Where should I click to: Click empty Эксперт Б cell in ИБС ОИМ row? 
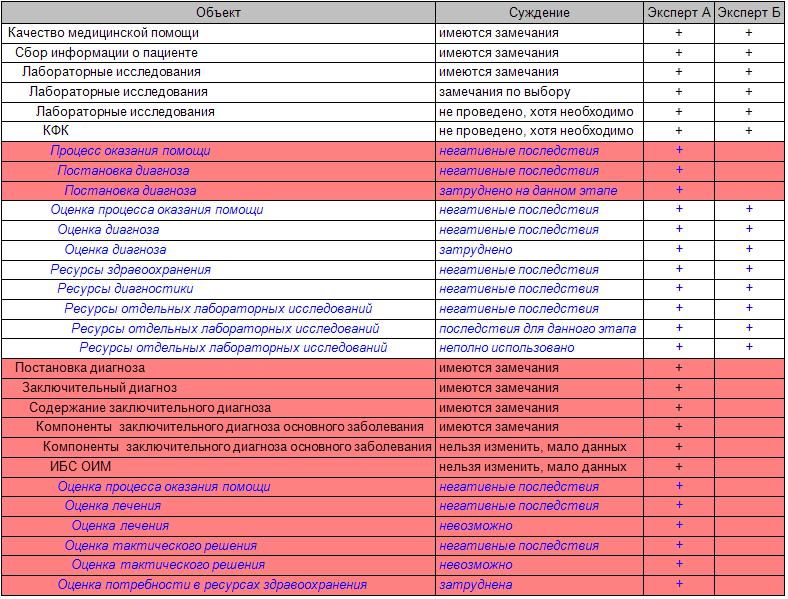[749, 466]
